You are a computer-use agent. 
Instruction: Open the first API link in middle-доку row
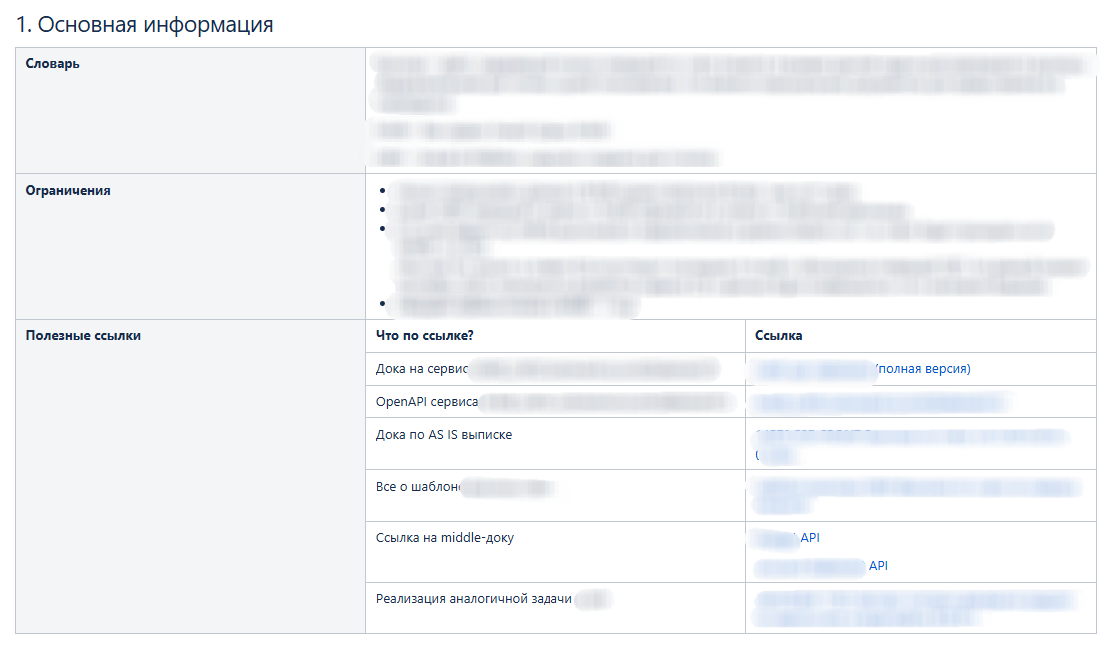tap(810, 538)
